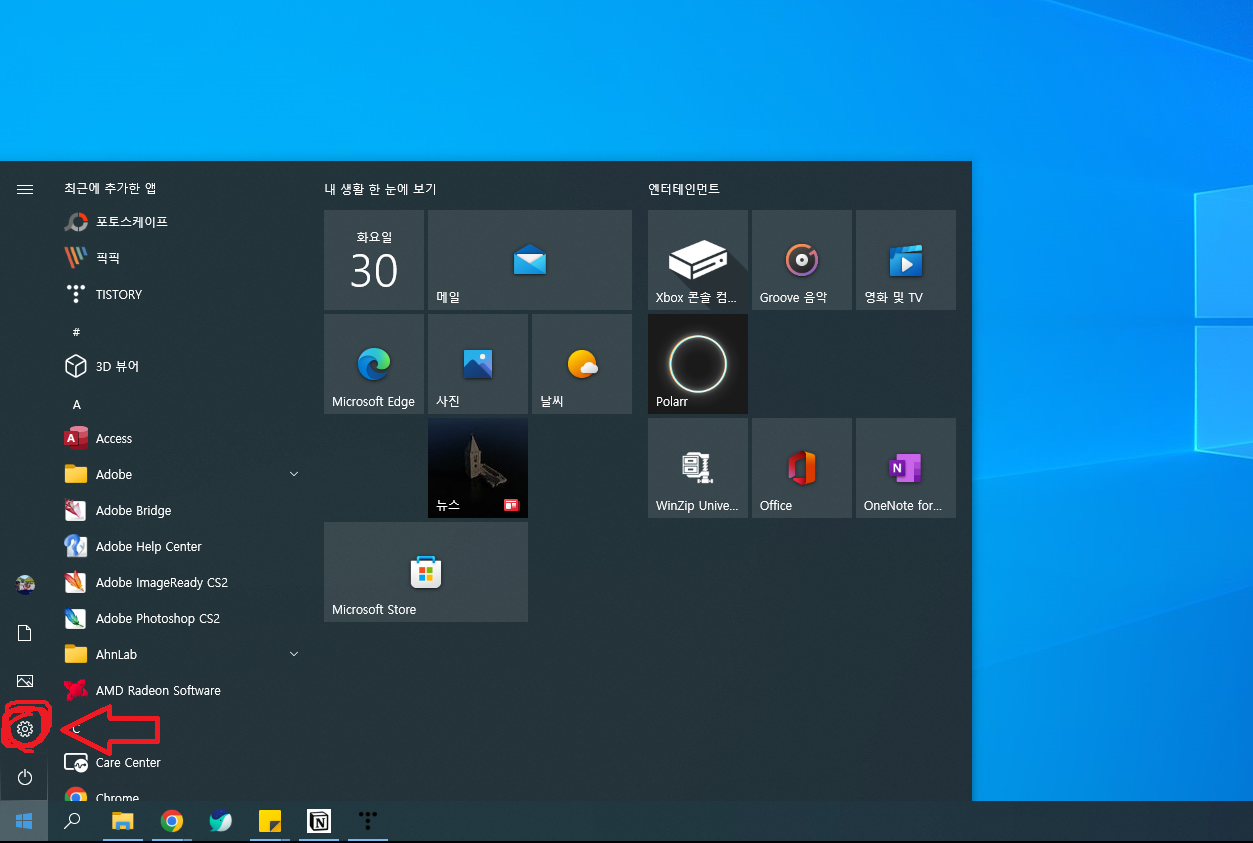Open the 뉴스 news tile
1253x843 pixels.
tap(478, 468)
